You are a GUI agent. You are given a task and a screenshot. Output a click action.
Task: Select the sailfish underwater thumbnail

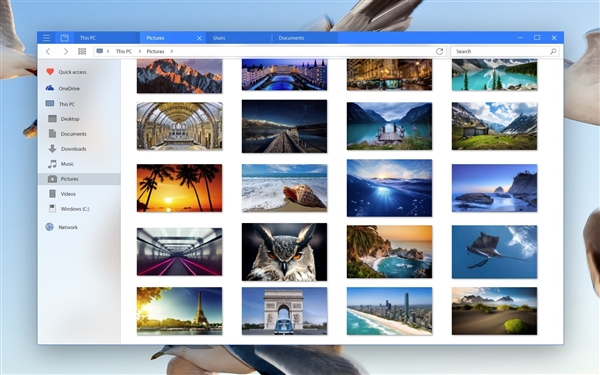click(494, 252)
